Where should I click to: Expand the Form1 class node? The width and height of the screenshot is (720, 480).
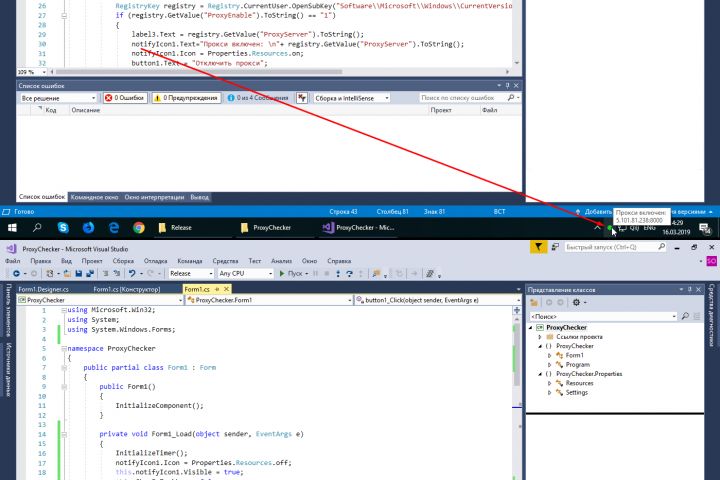[x=549, y=356]
